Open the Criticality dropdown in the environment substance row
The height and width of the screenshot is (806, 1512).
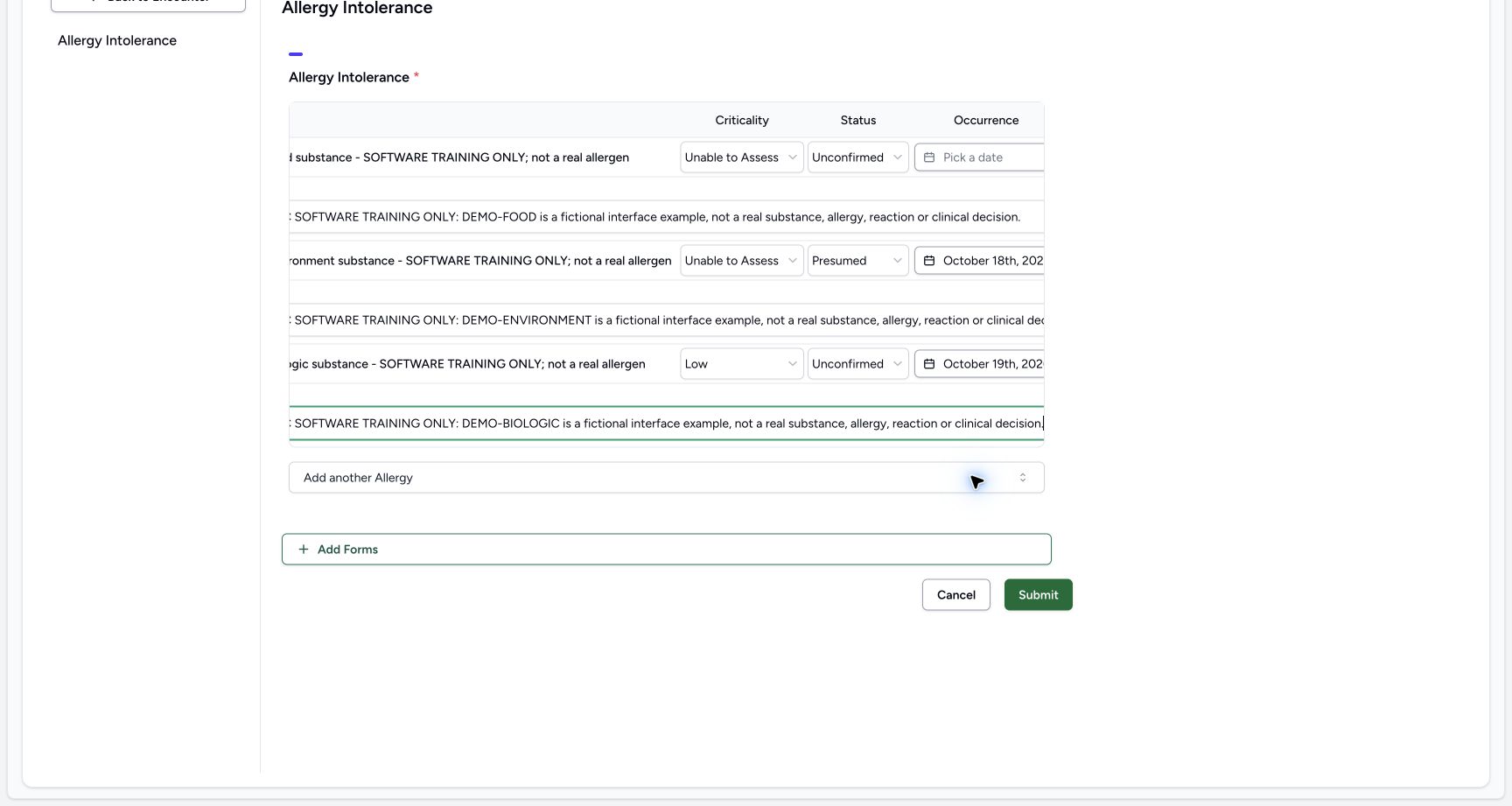741,261
